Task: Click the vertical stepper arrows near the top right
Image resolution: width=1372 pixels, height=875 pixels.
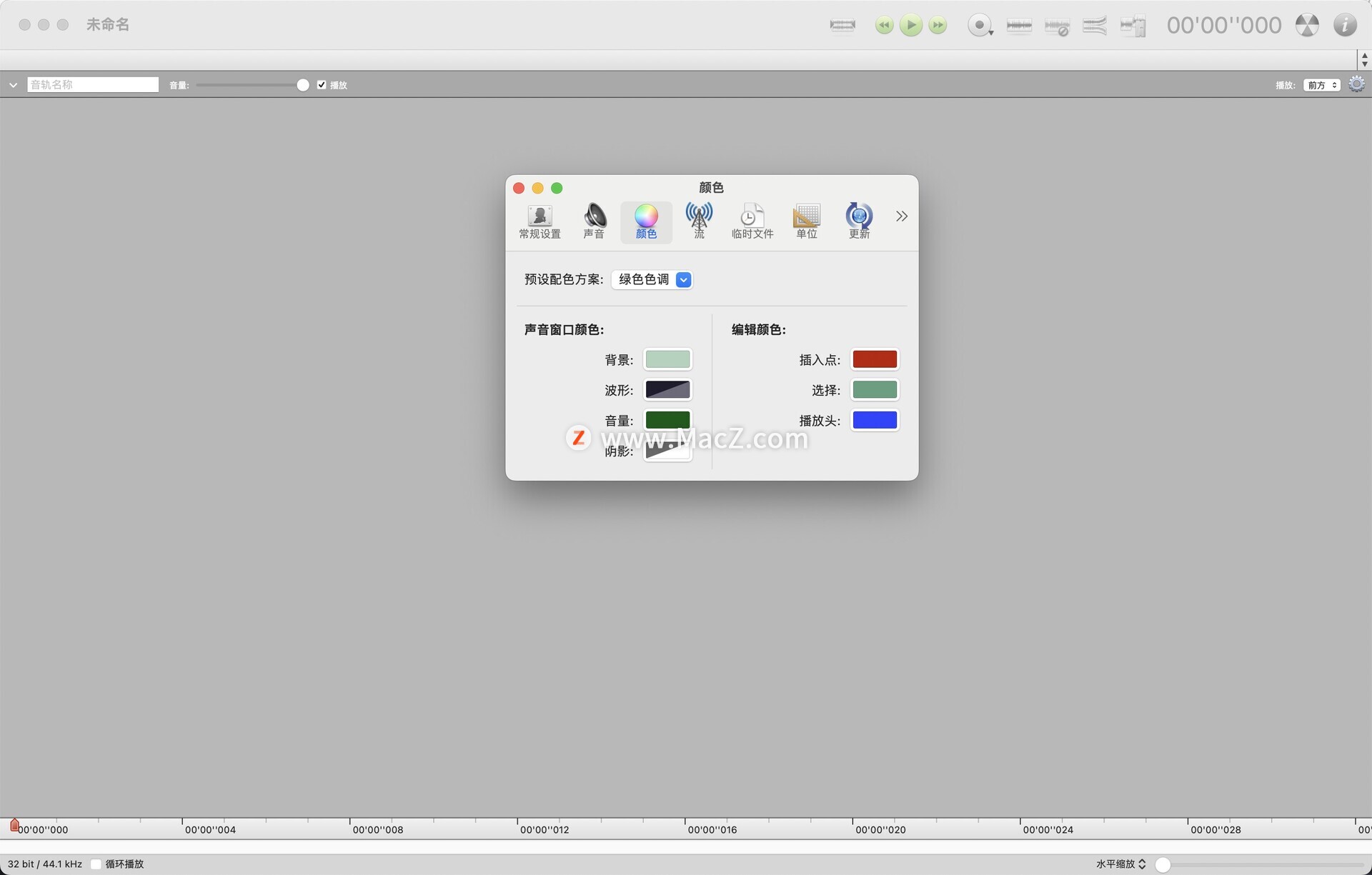Action: tap(1364, 59)
